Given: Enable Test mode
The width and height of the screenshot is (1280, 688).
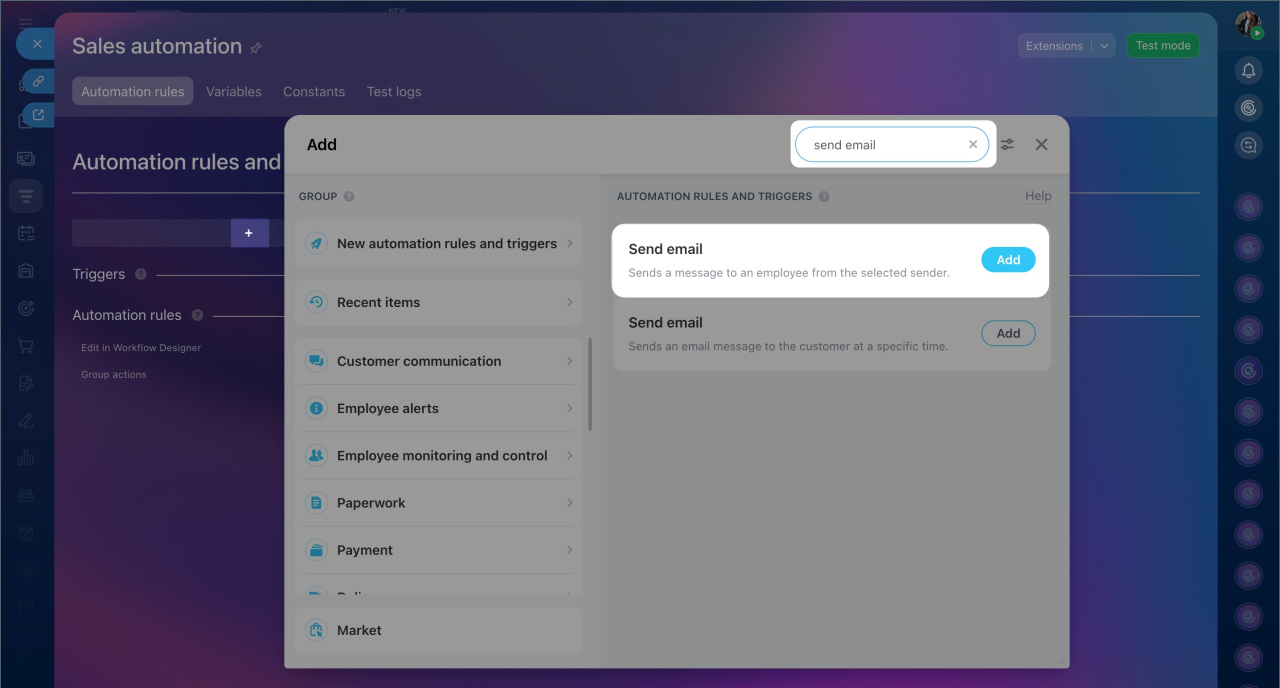Looking at the screenshot, I should (x=1162, y=46).
